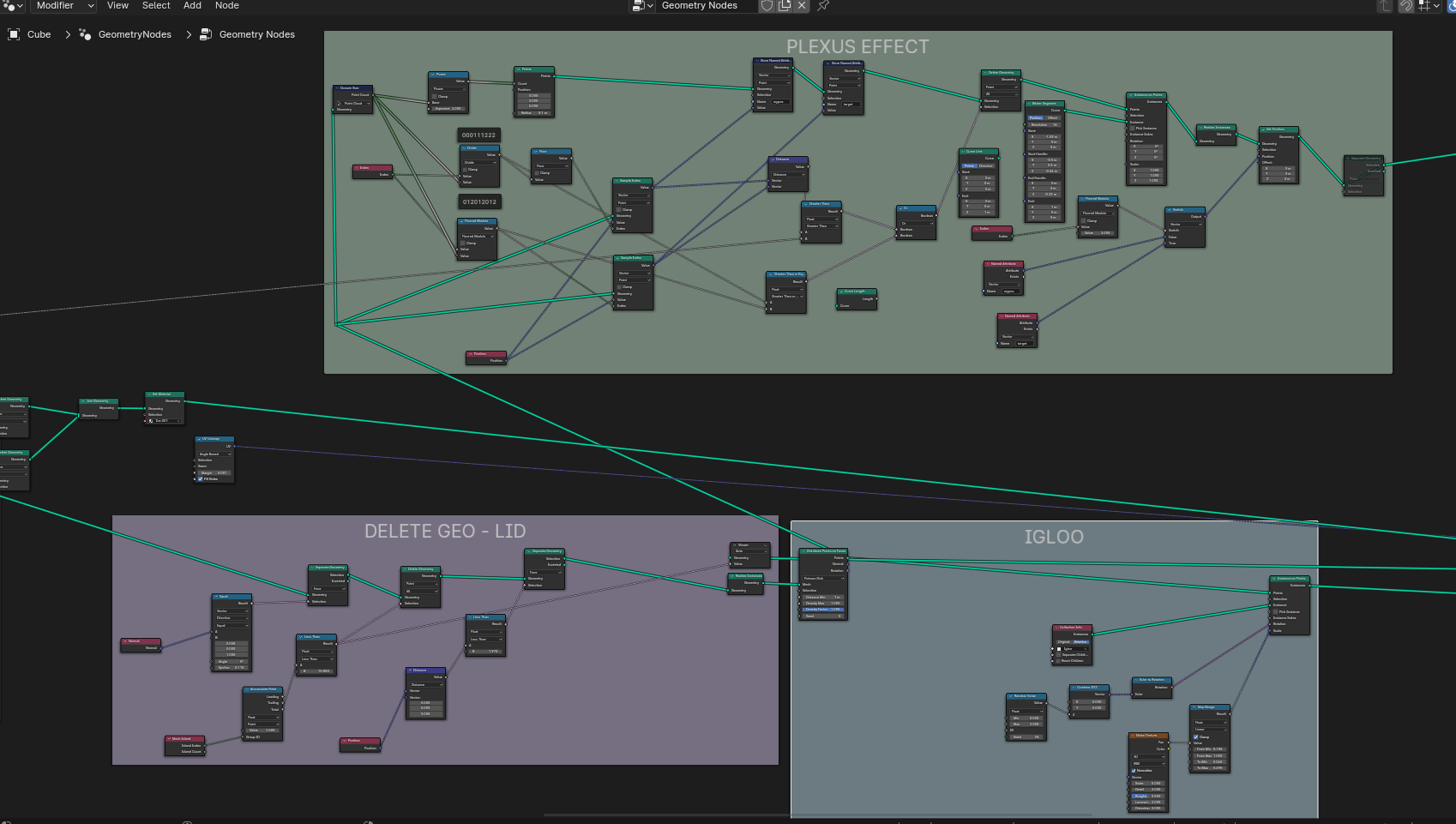
Task: Open the Select menu
Action: point(156,6)
